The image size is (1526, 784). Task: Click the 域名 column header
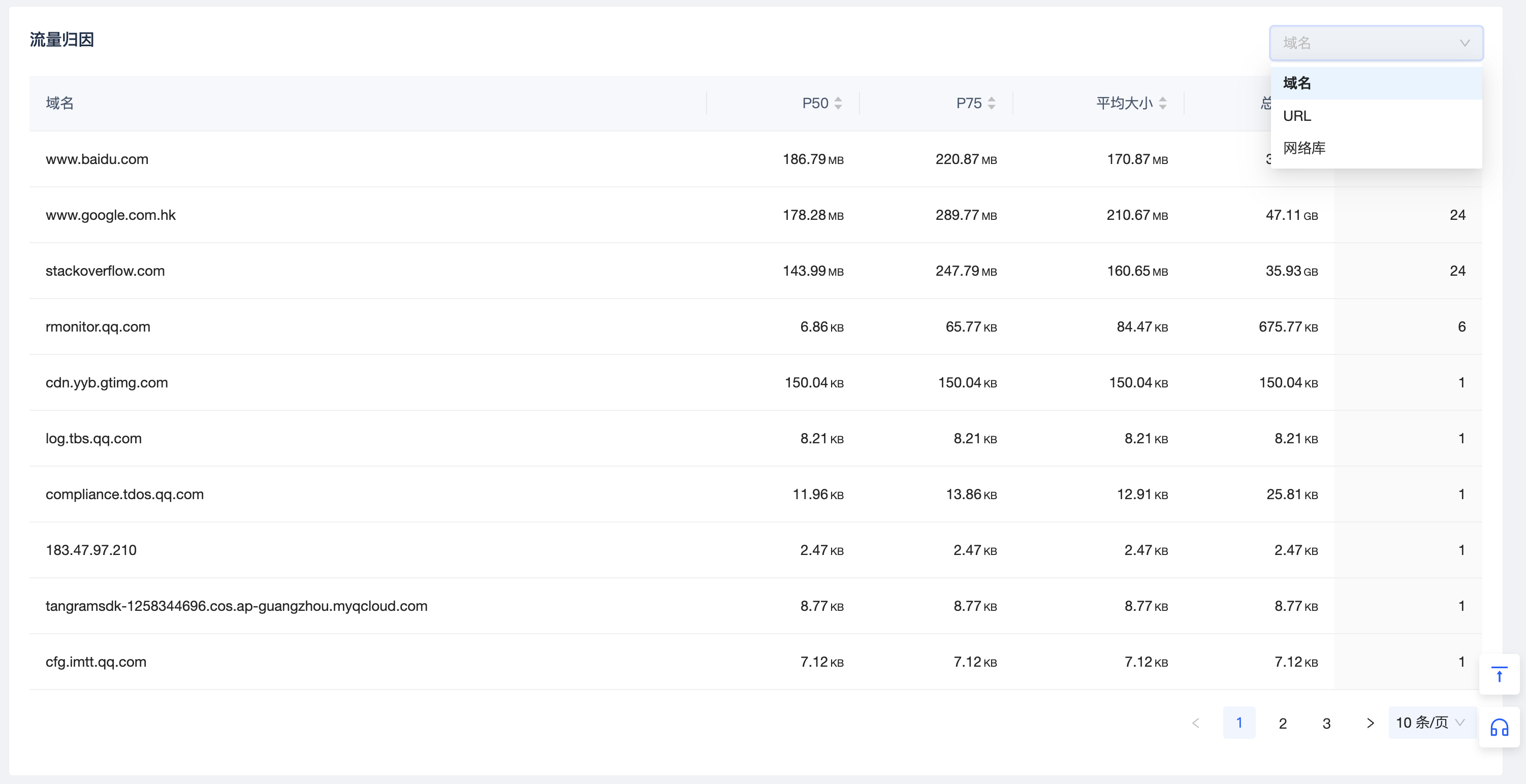click(x=60, y=103)
